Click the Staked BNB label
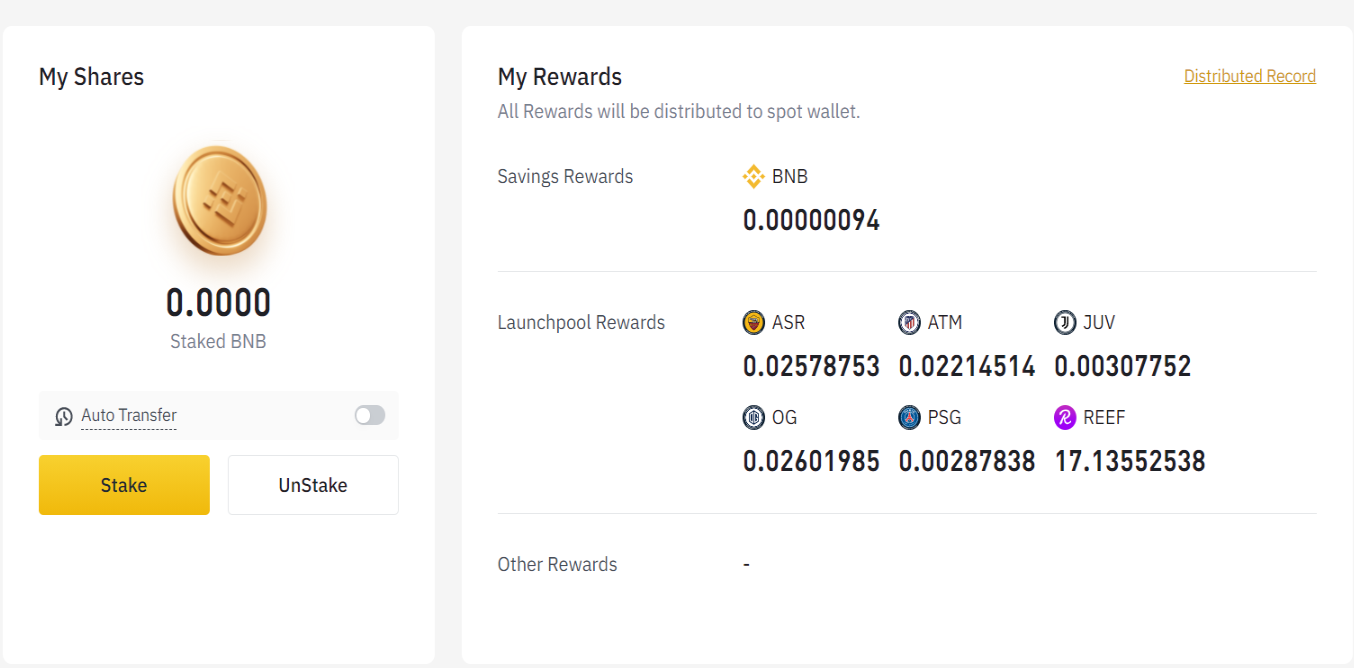 click(x=218, y=341)
